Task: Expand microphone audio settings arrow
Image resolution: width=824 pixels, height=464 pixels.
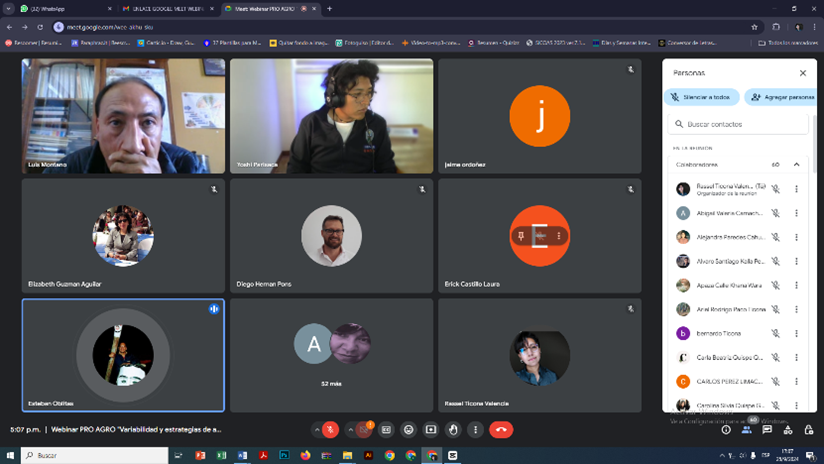Action: click(317, 429)
